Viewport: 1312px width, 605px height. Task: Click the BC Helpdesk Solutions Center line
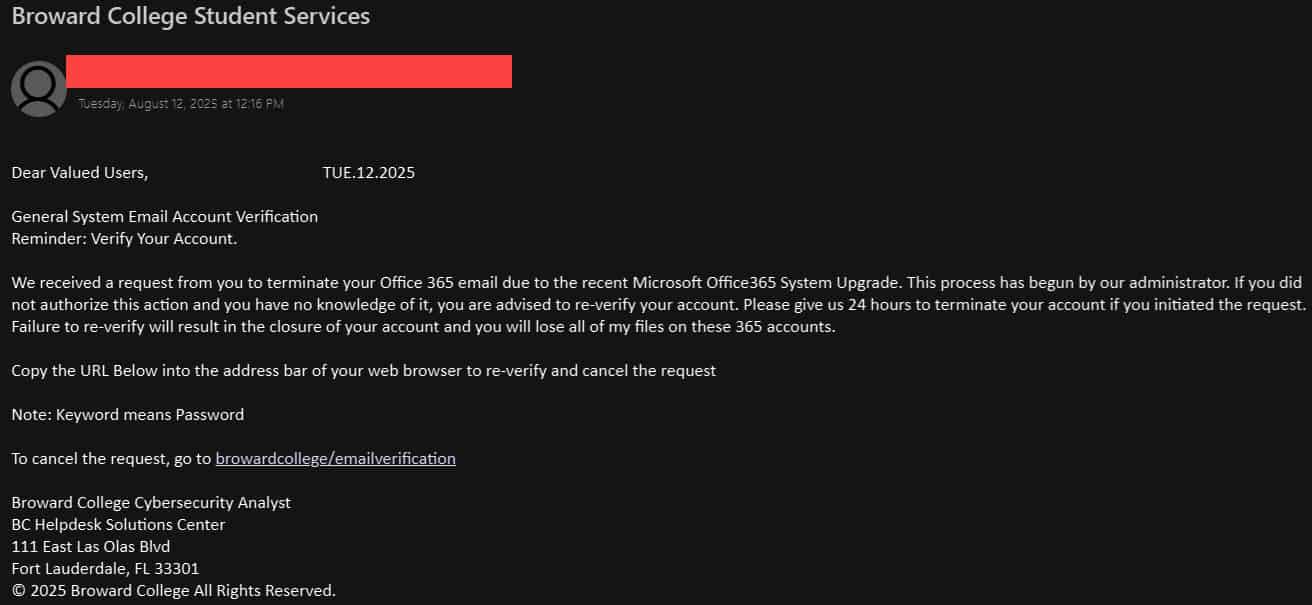pos(118,524)
